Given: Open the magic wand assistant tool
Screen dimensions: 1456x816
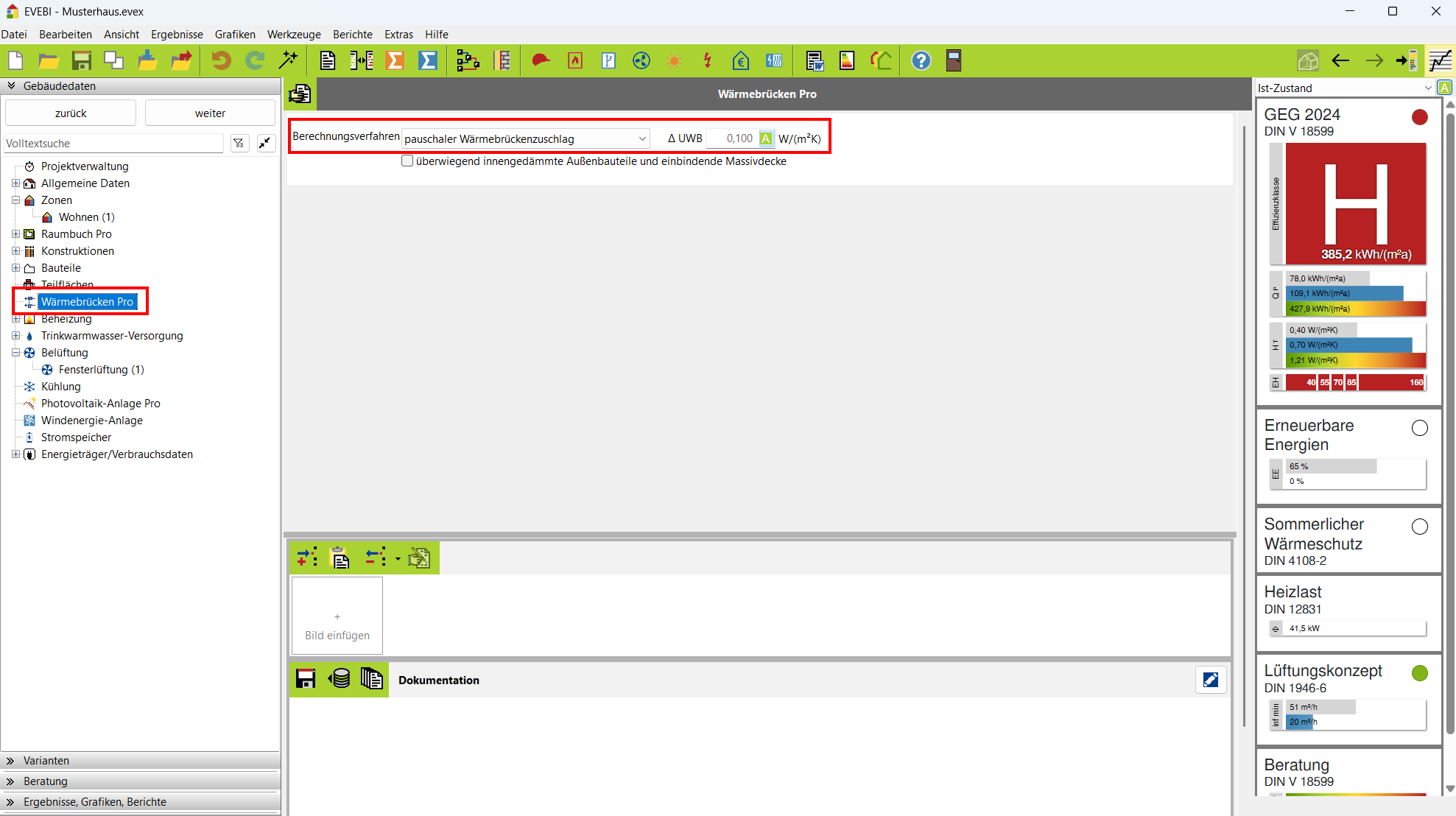Looking at the screenshot, I should click(x=288, y=60).
